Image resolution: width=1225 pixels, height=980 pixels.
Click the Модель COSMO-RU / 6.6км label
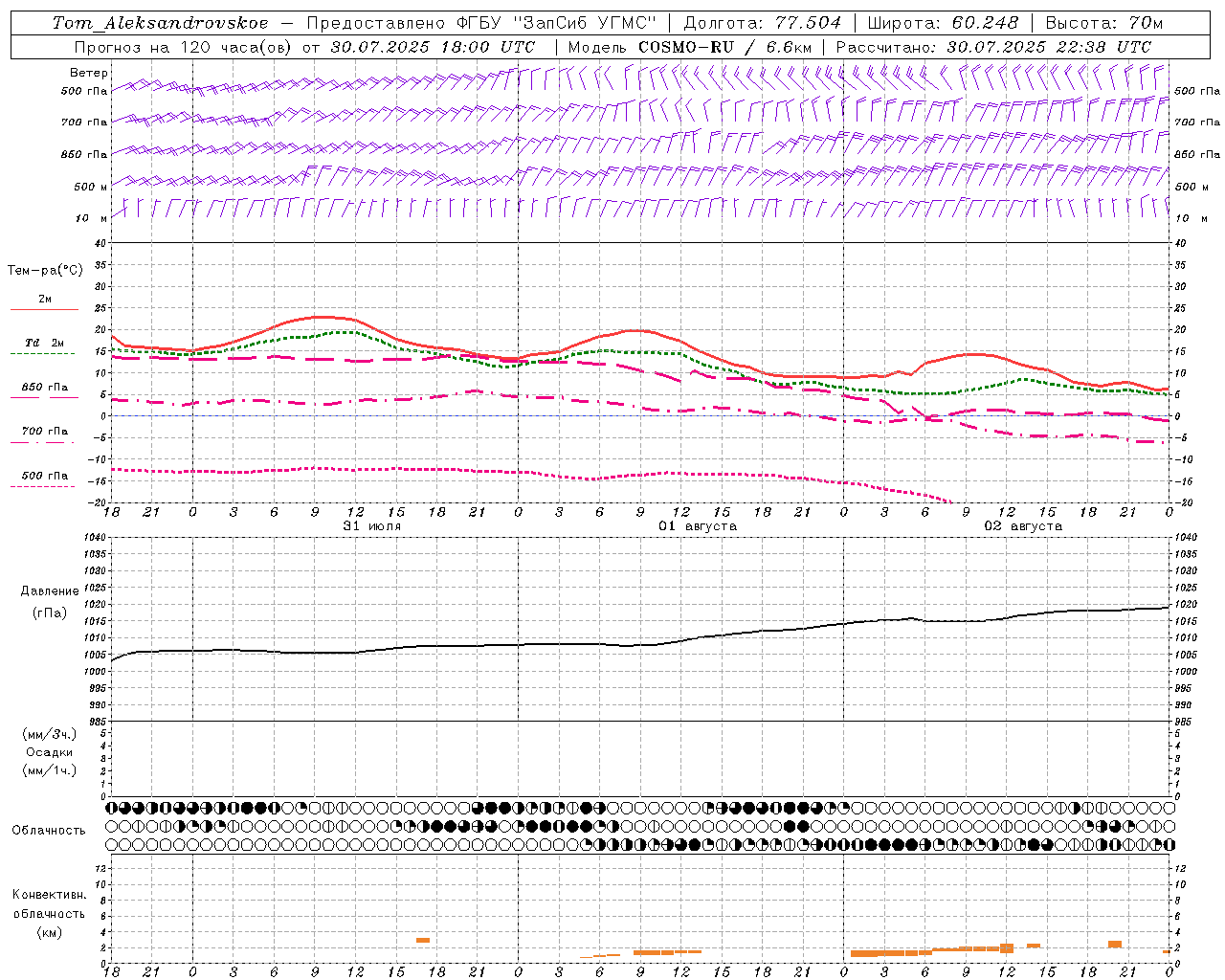tap(690, 47)
